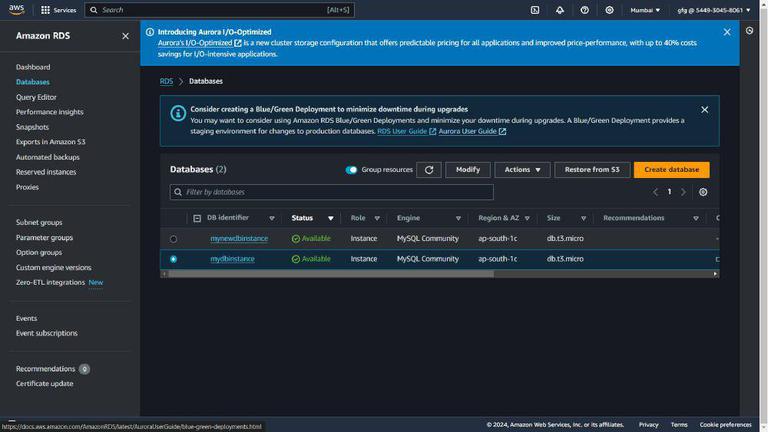768x432 pixels.
Task: Open Custom engine versions
Action: click(53, 267)
